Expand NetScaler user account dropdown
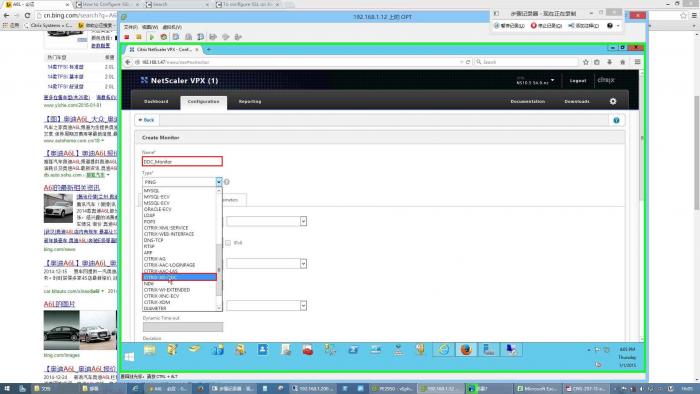Screen dimensions: 700x394 553,81
